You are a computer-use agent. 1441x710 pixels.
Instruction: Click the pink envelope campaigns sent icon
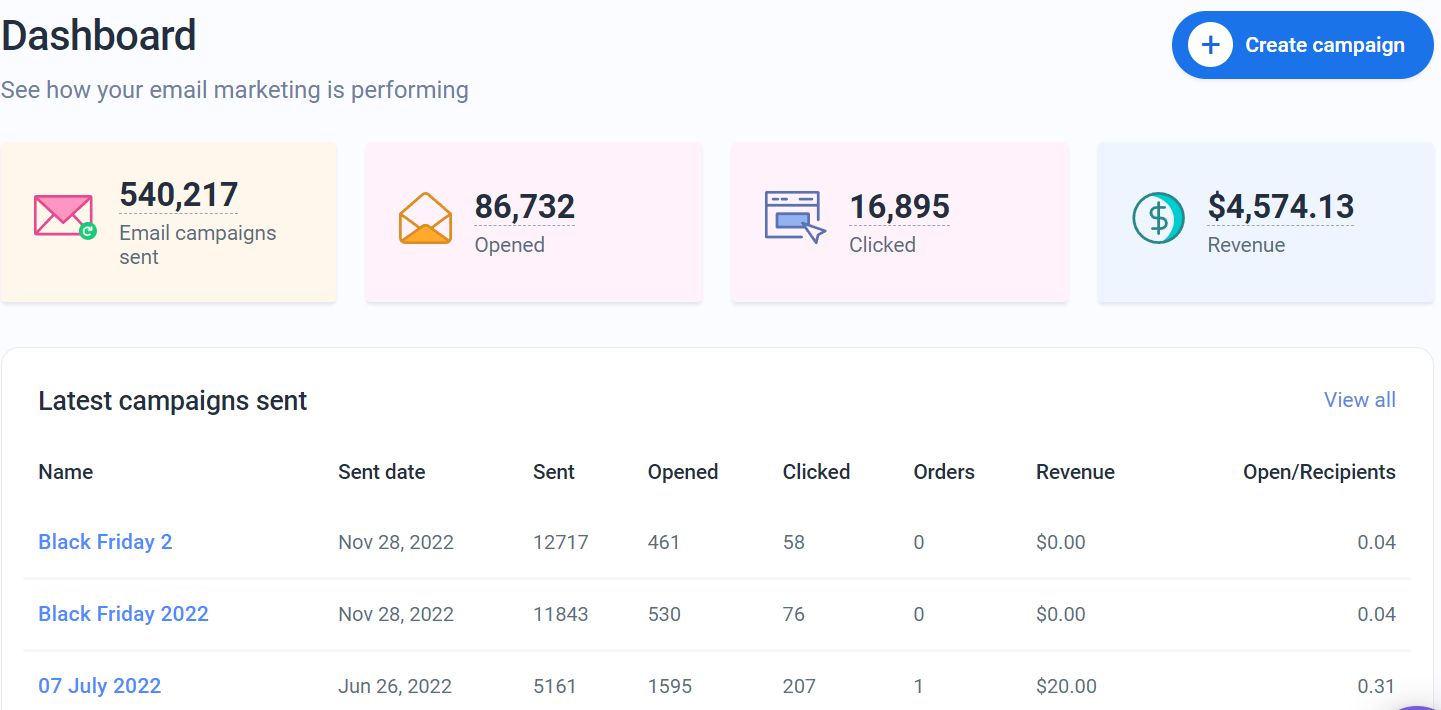pos(65,217)
